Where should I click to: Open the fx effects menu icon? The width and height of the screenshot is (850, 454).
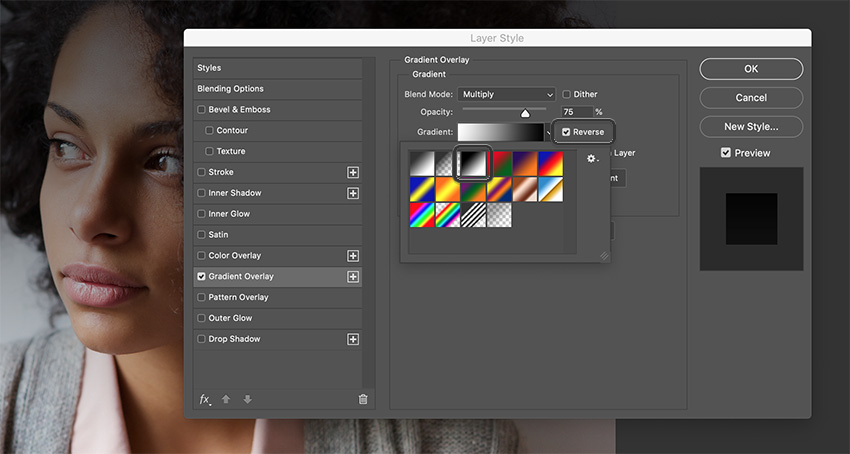click(205, 400)
